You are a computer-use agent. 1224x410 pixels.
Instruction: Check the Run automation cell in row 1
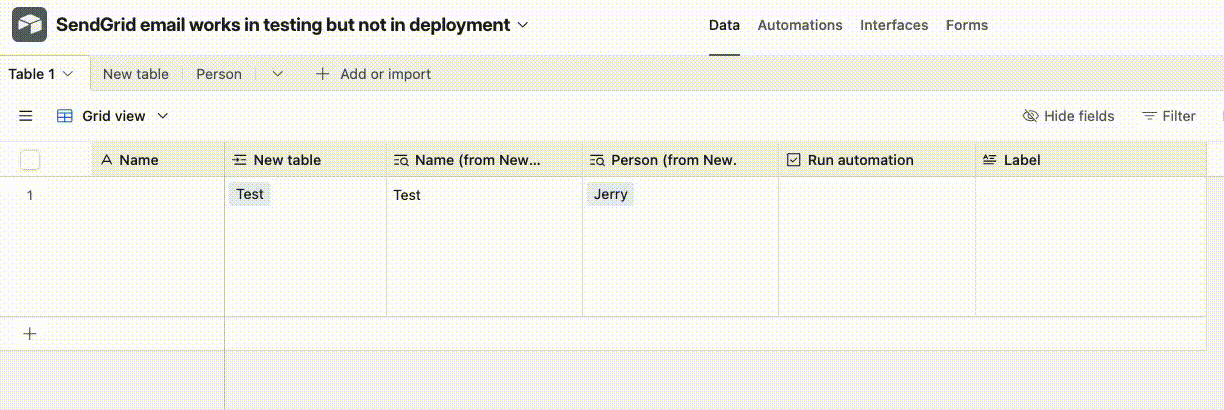pyautogui.click(x=876, y=195)
